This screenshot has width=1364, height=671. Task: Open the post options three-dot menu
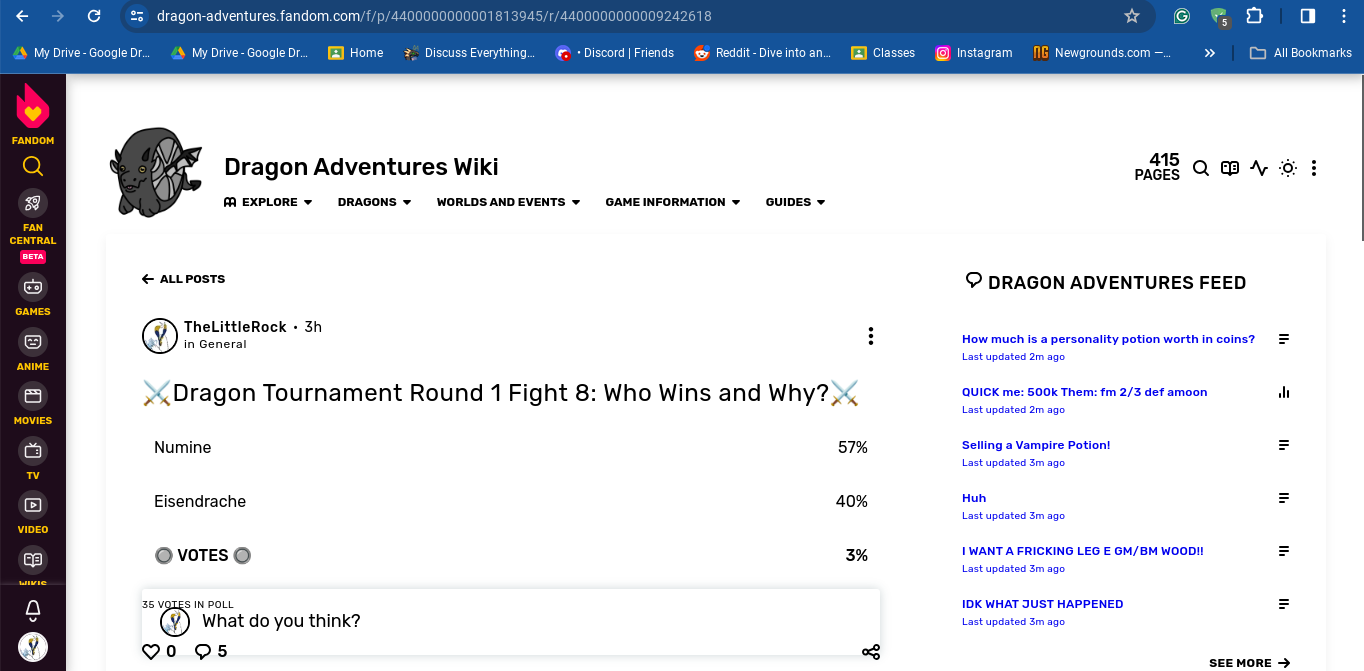[x=871, y=336]
